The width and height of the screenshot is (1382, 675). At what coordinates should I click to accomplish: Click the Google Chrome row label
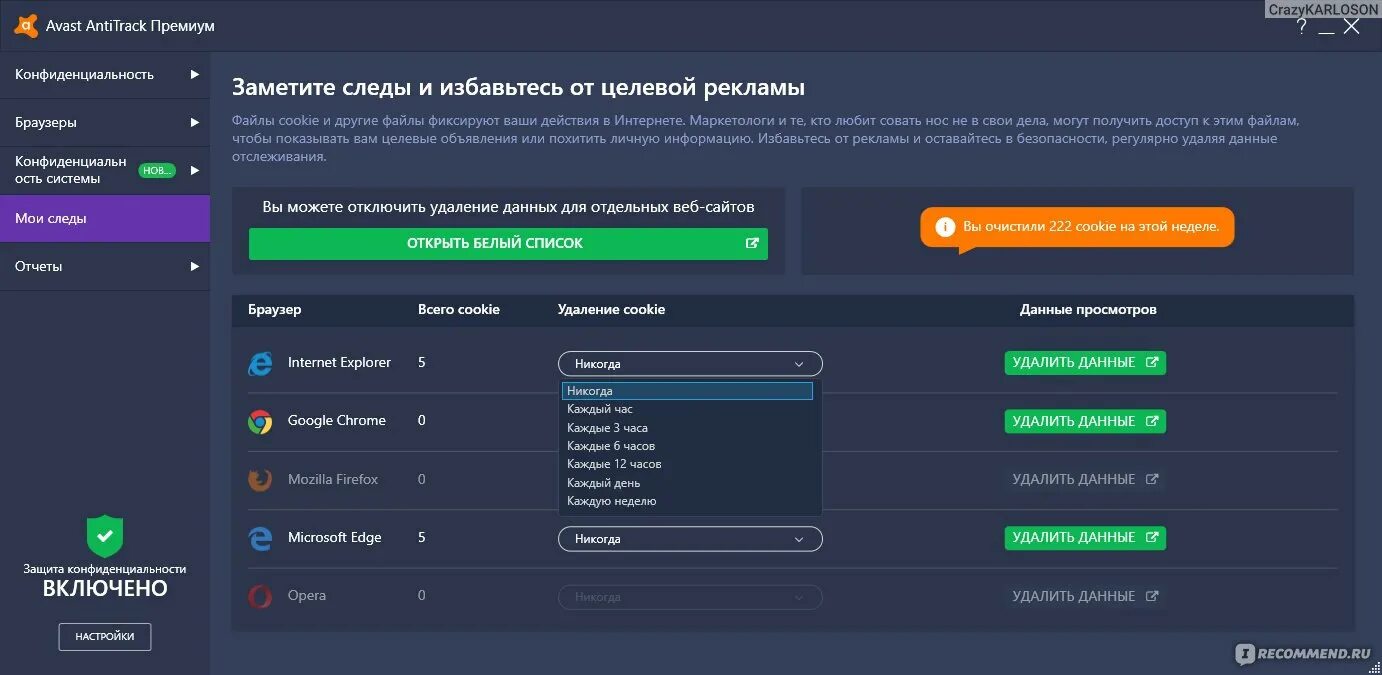point(337,420)
